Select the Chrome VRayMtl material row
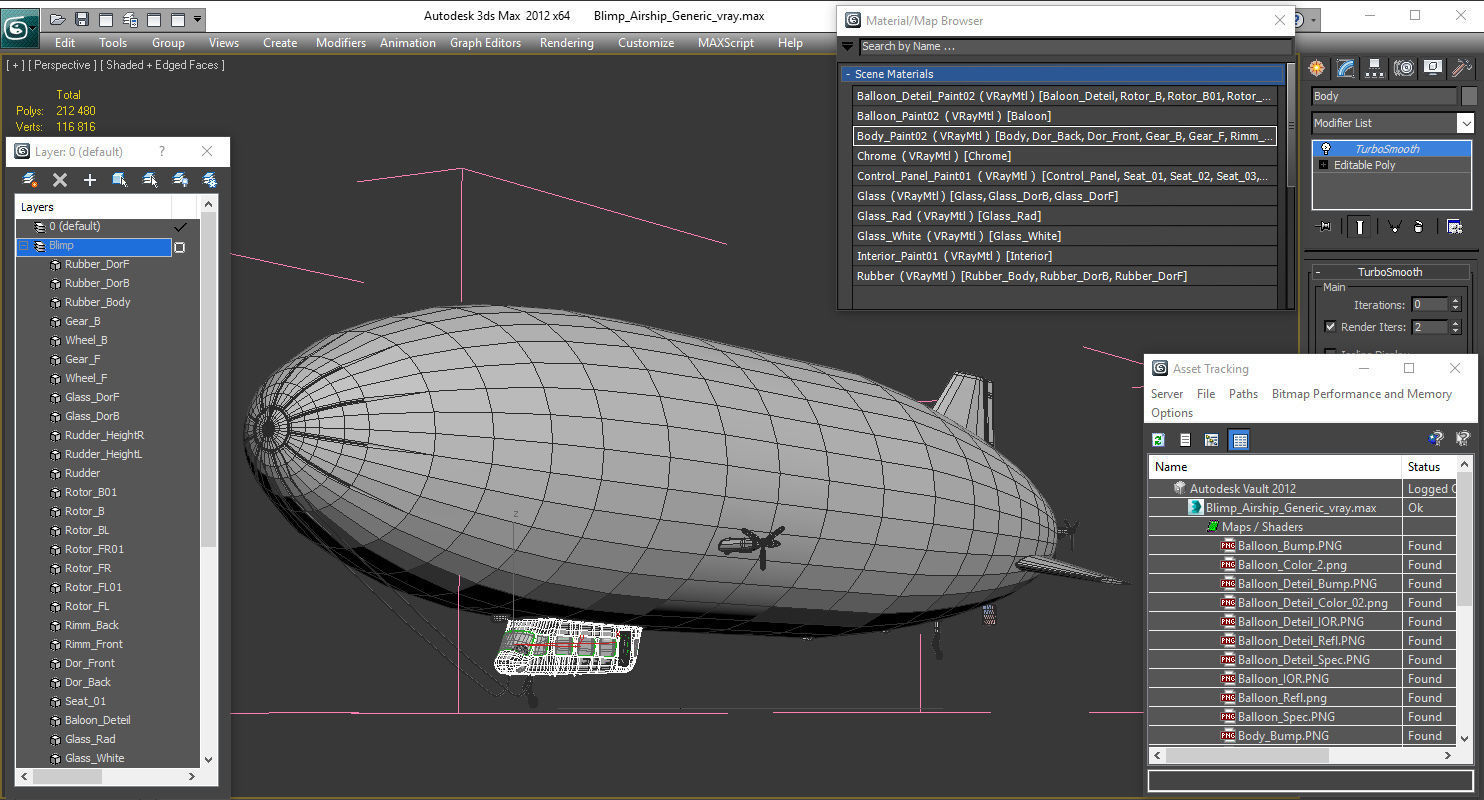 coord(1065,156)
